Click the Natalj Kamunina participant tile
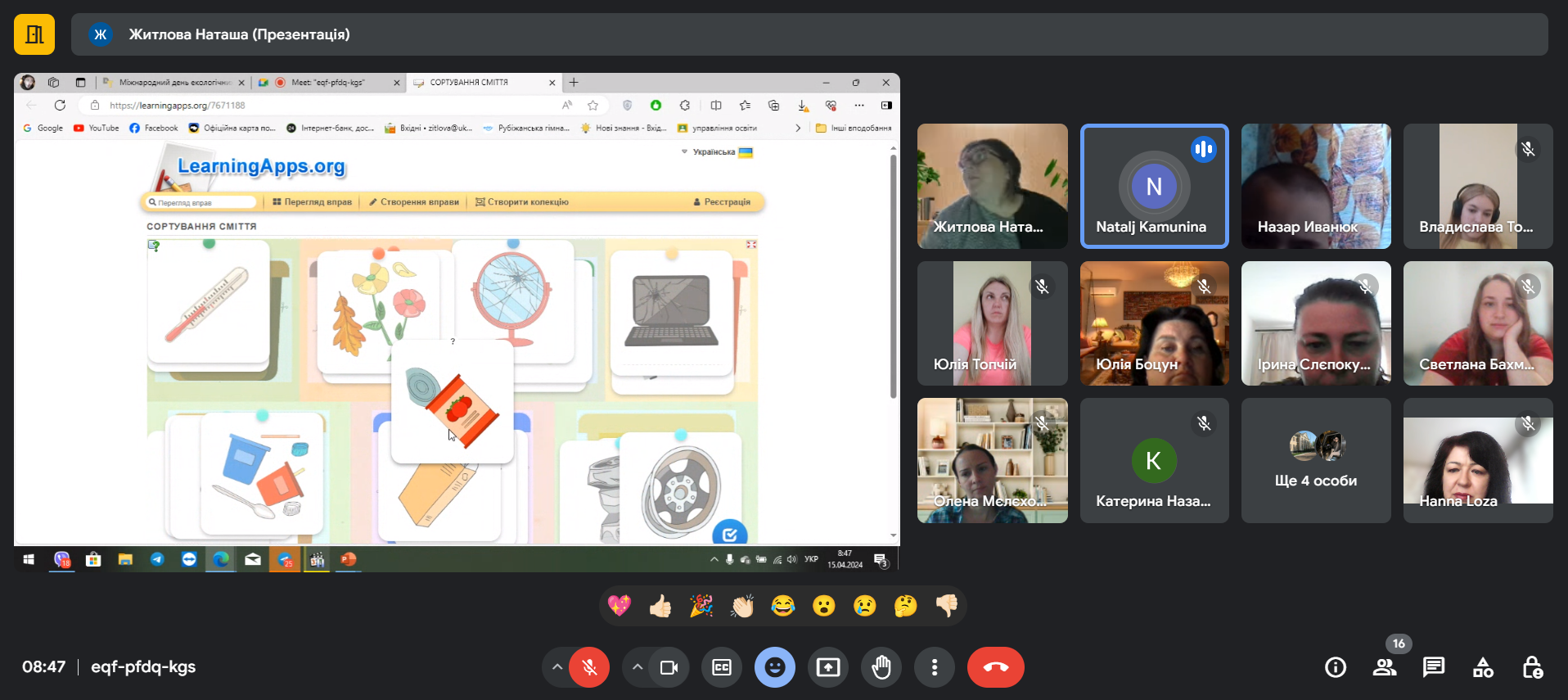 [x=1154, y=186]
